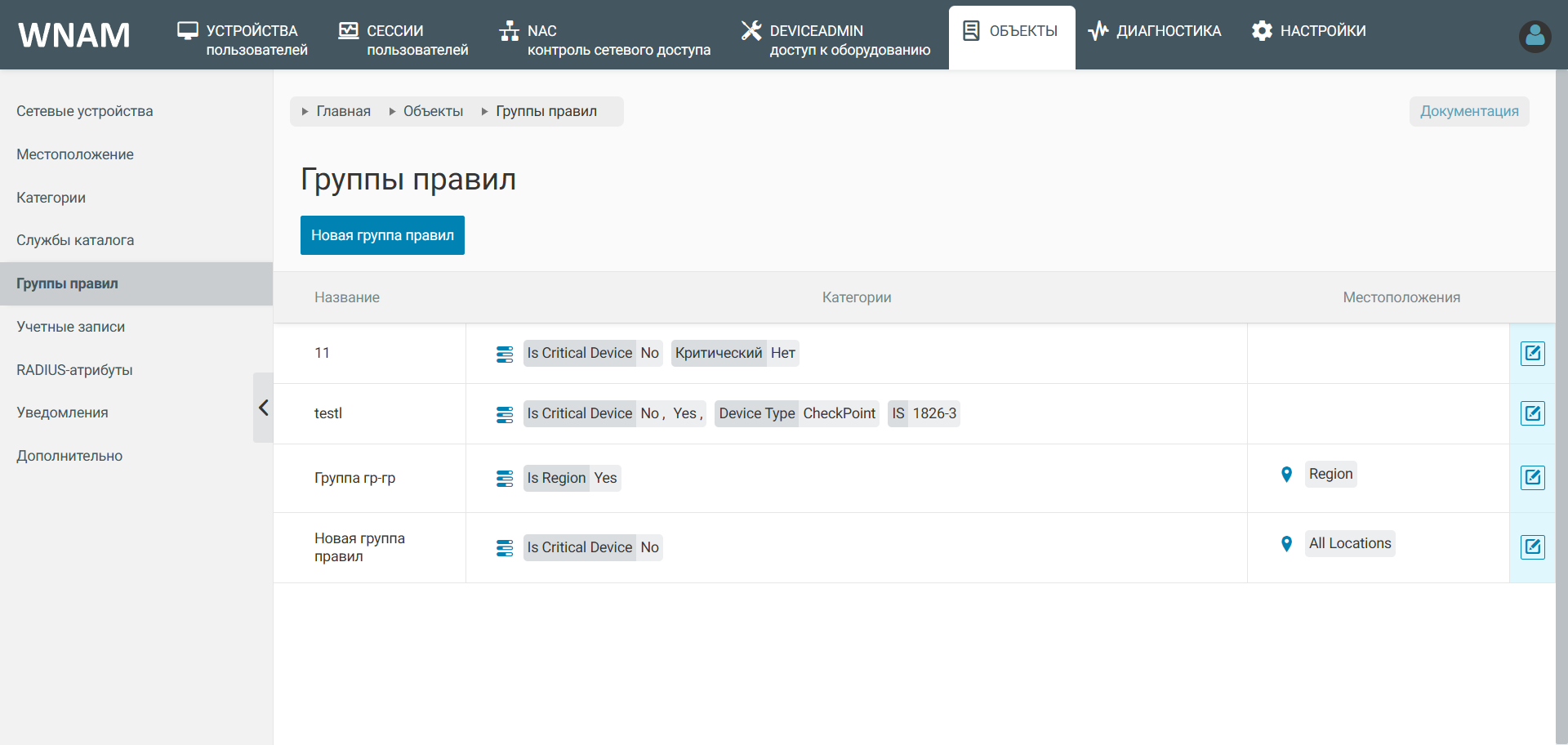
Task: Click the Новая группа правил button
Action: click(382, 235)
